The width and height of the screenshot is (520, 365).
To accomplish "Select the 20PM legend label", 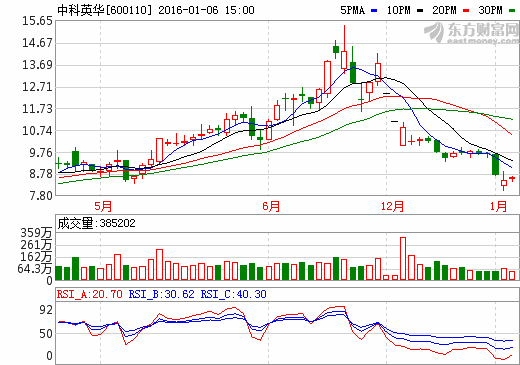I will [444, 10].
